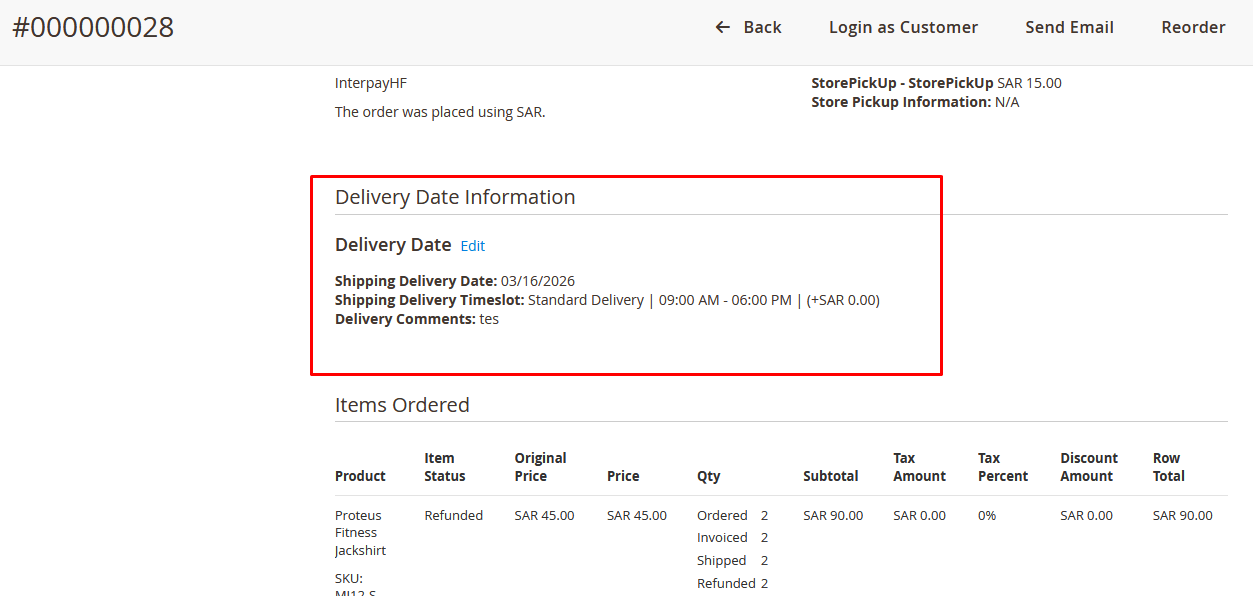
Task: Click the Items Ordered section heading
Action: coord(402,405)
